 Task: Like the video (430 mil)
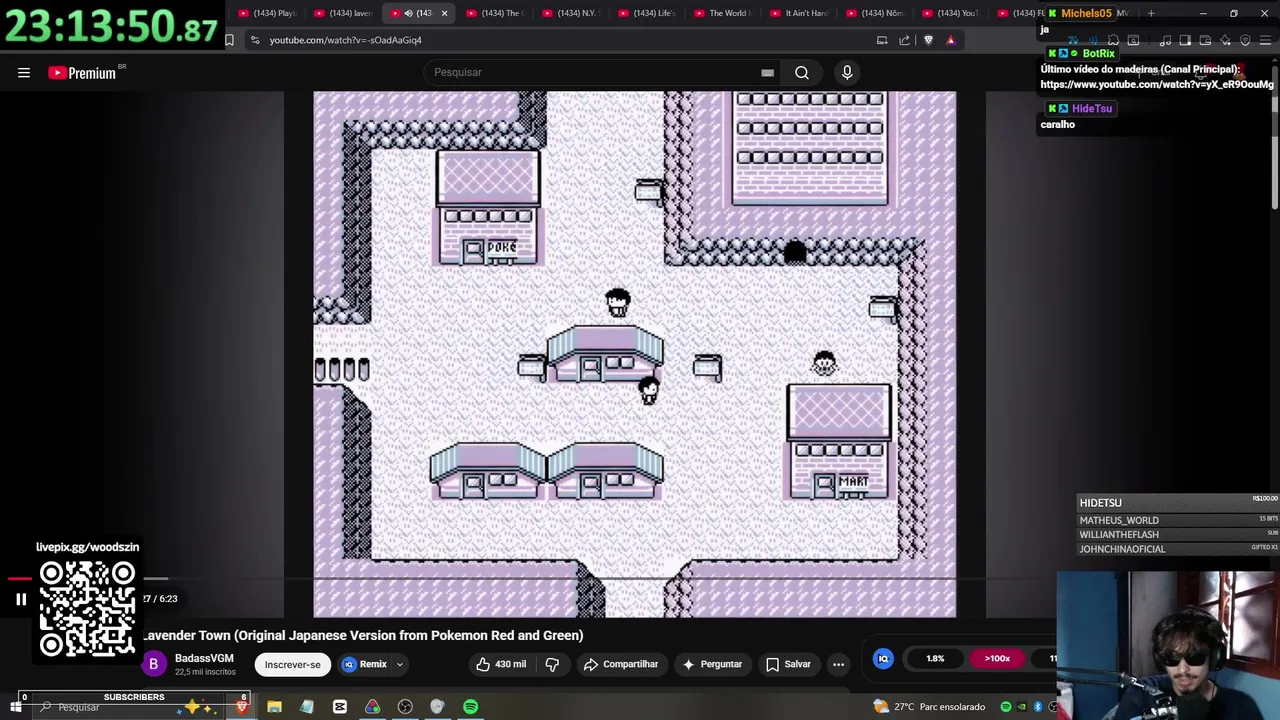[501, 664]
